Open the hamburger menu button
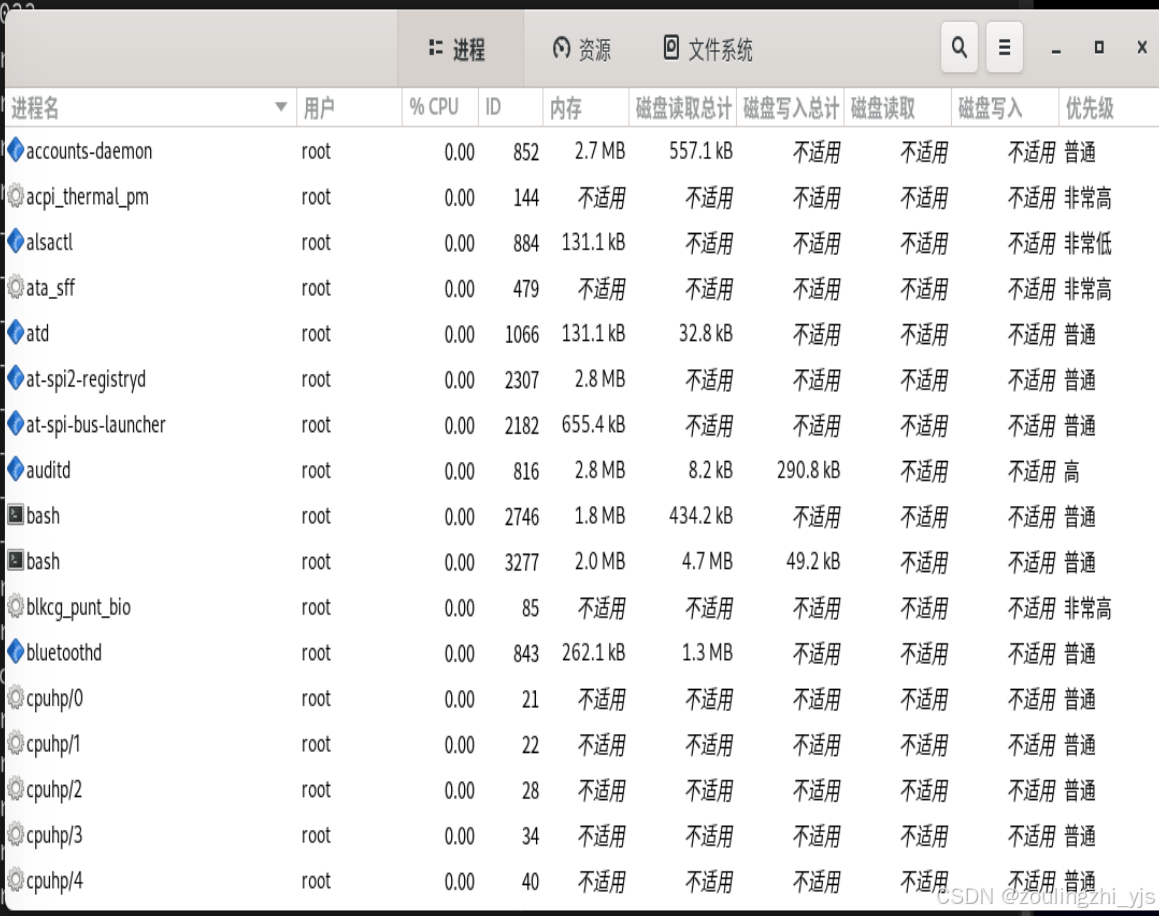 point(1004,48)
